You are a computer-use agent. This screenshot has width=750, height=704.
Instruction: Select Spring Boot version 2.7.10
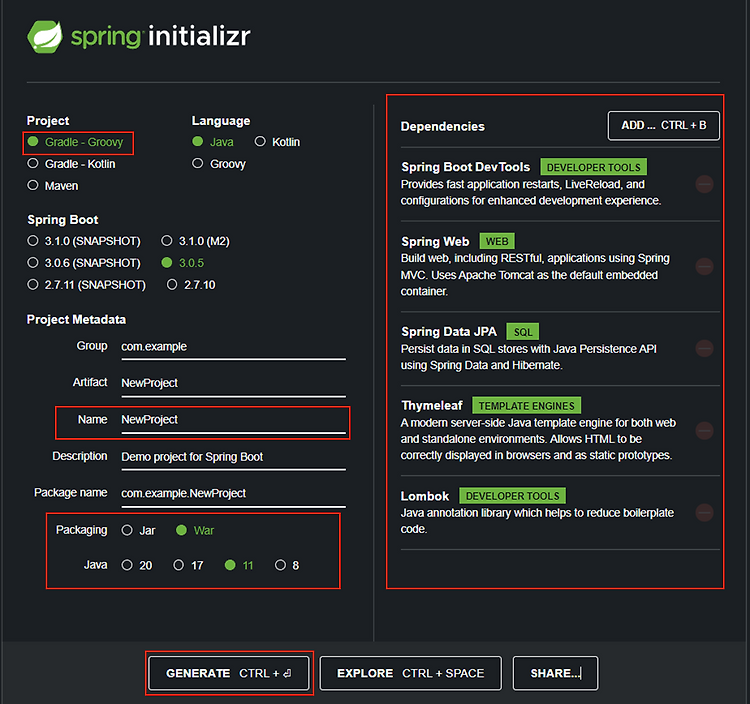(x=191, y=285)
